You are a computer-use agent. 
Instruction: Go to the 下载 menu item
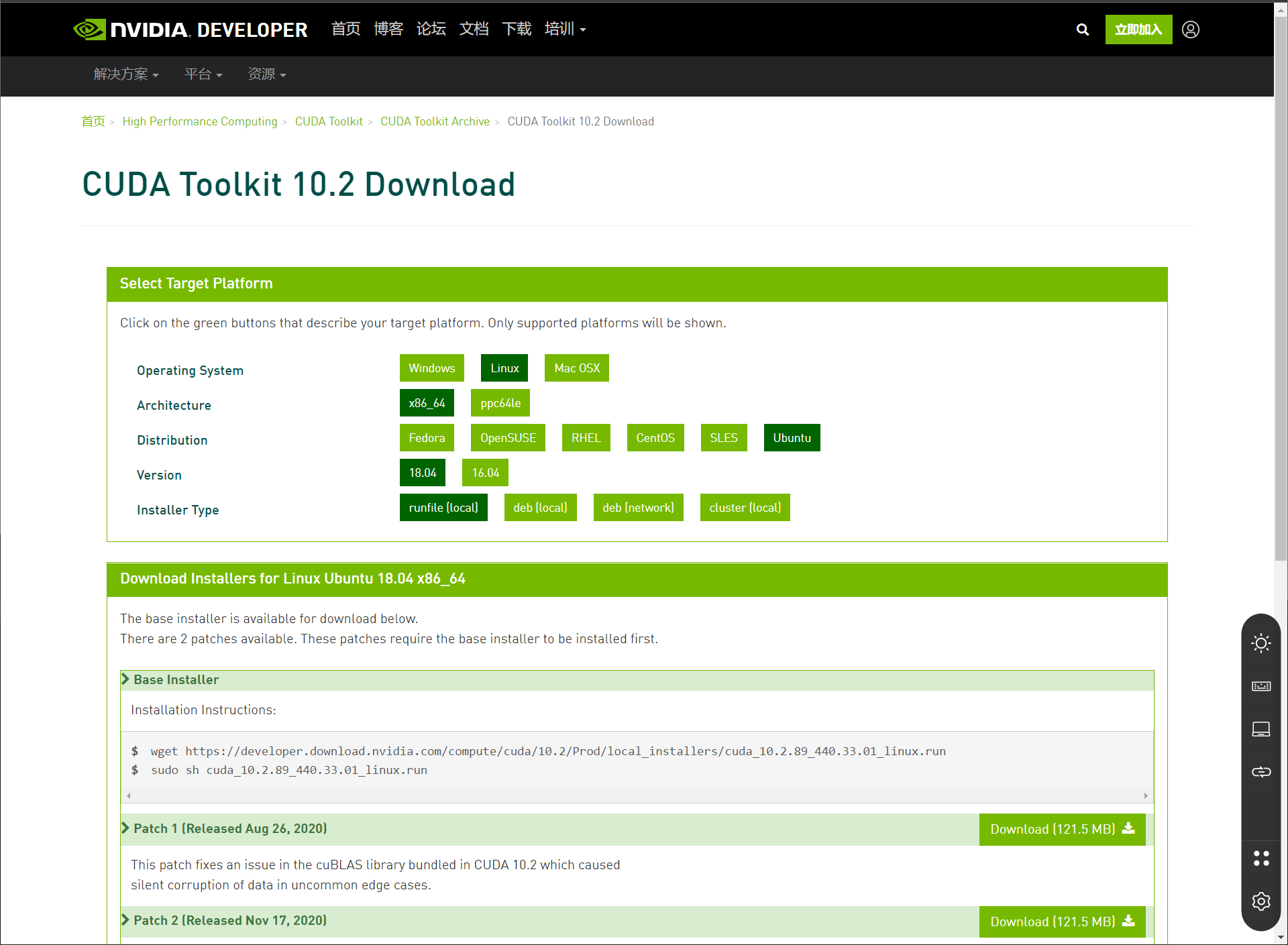pos(516,29)
